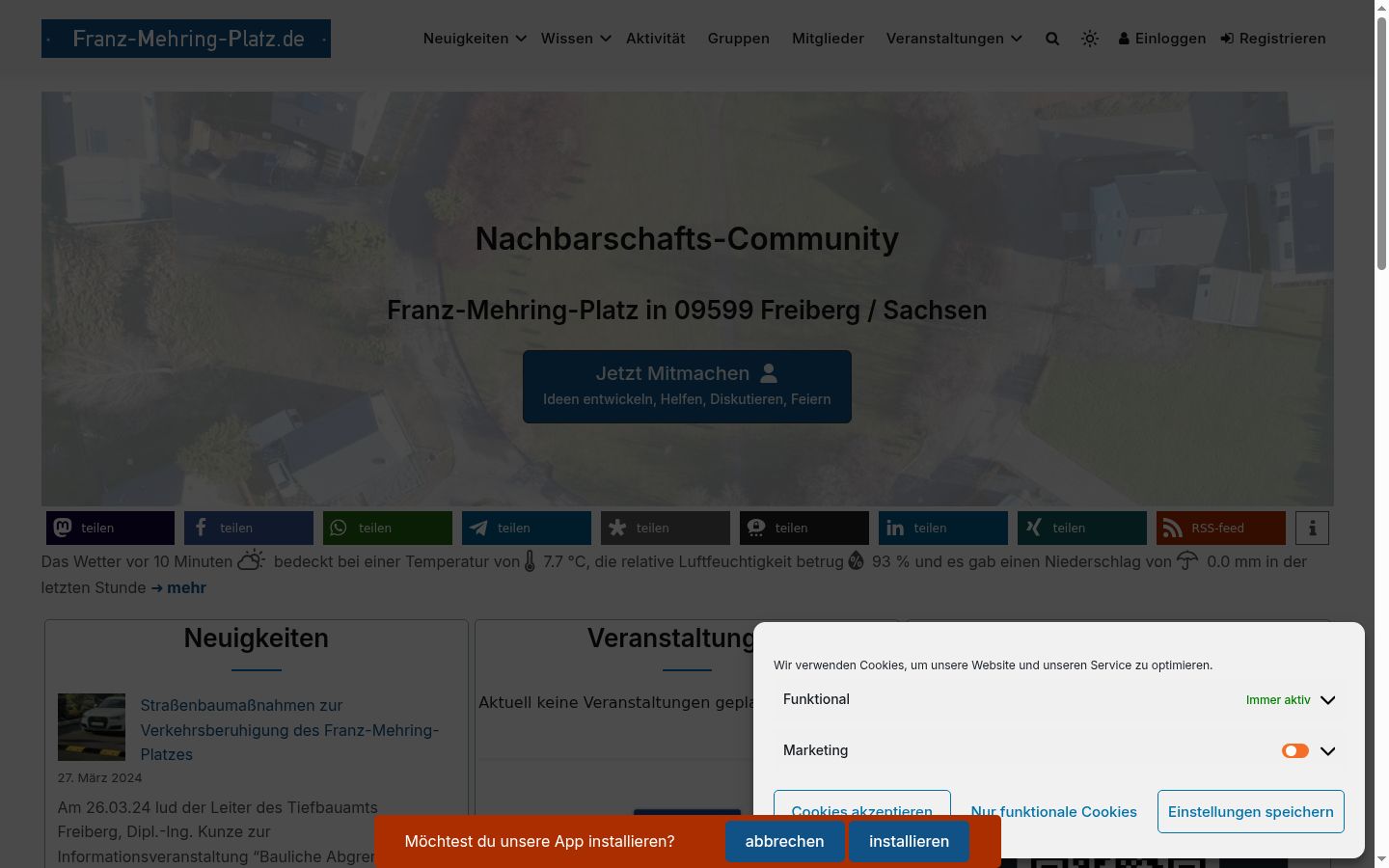Share the page on Diaspora
This screenshot has height=868, width=1389.
(666, 528)
